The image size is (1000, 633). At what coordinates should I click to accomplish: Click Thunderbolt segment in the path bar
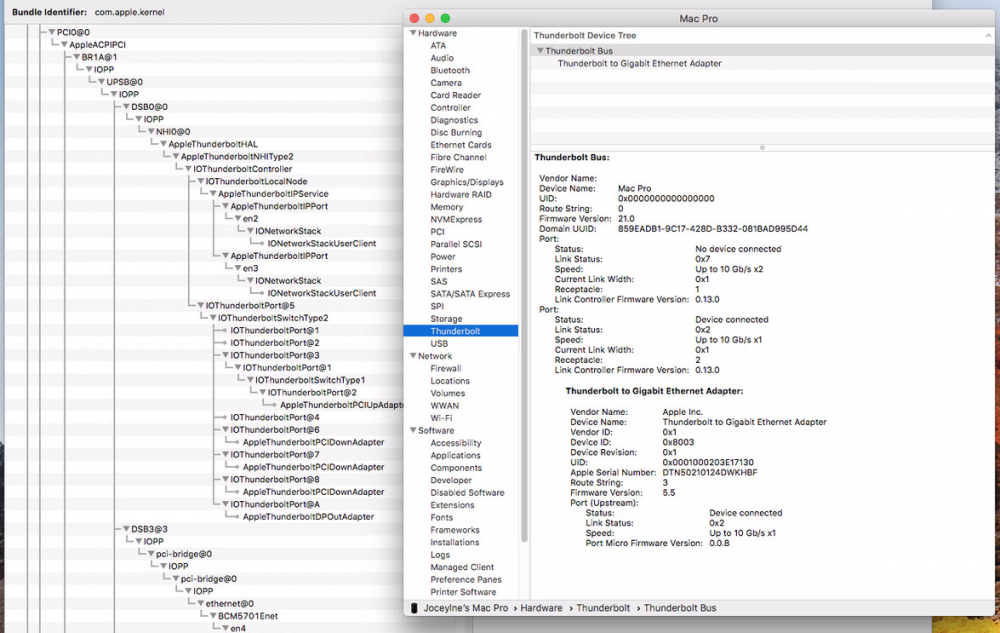point(603,608)
